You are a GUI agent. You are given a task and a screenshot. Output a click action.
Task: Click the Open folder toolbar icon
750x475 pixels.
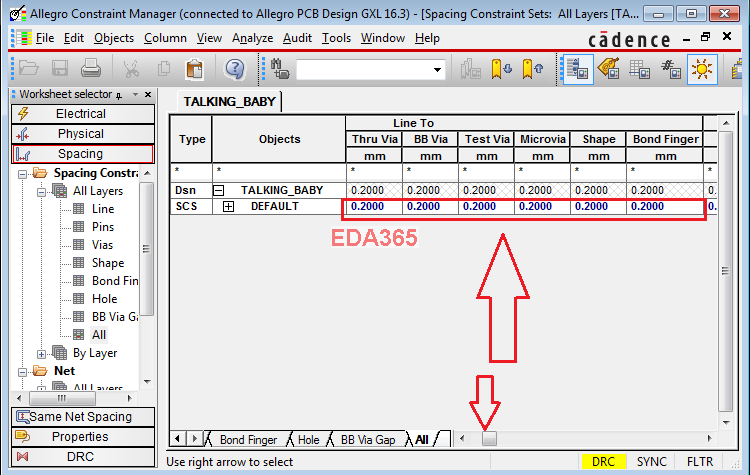[29, 69]
